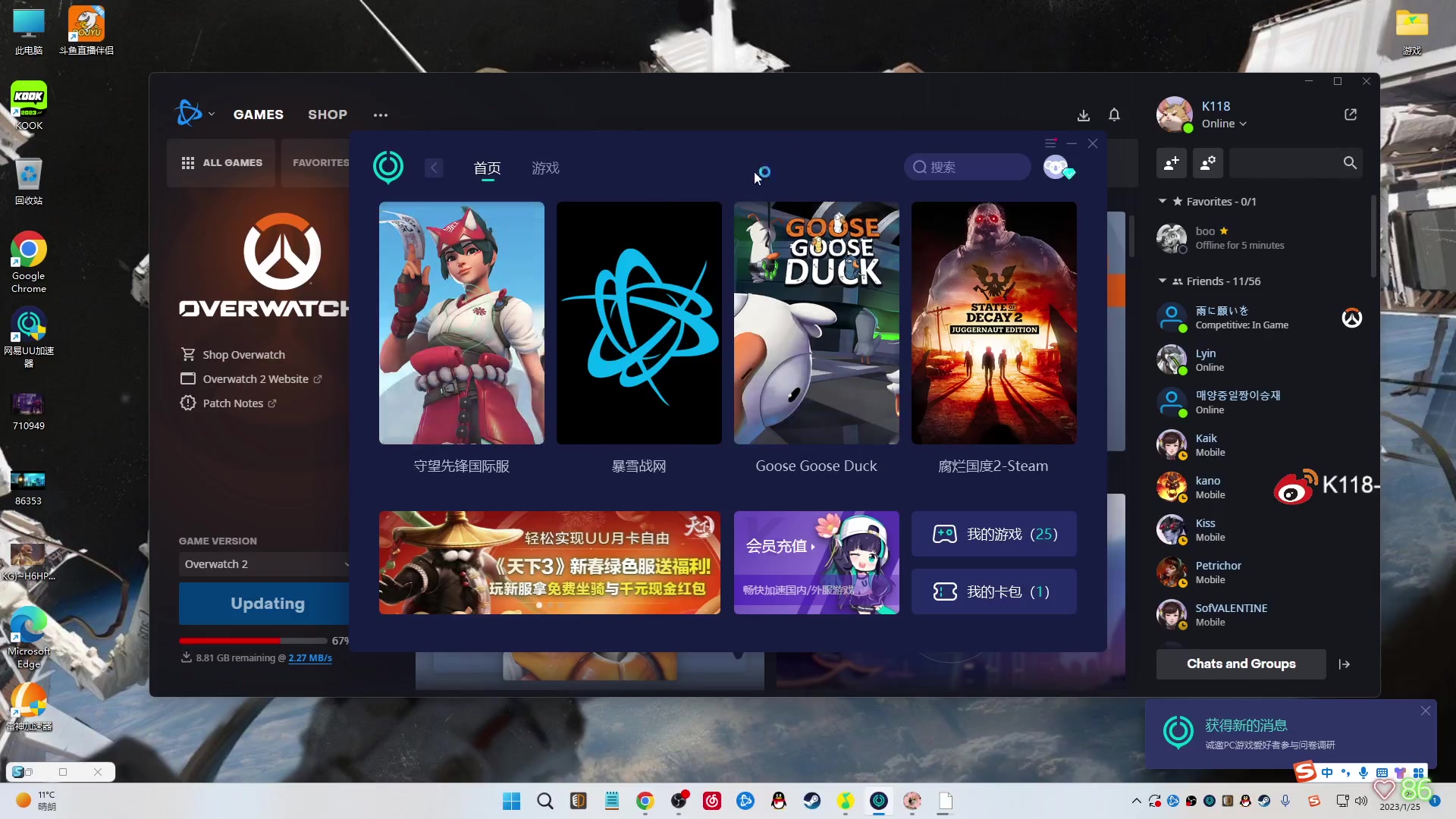Open Steam from the taskbar
1456x819 pixels.
point(812,801)
